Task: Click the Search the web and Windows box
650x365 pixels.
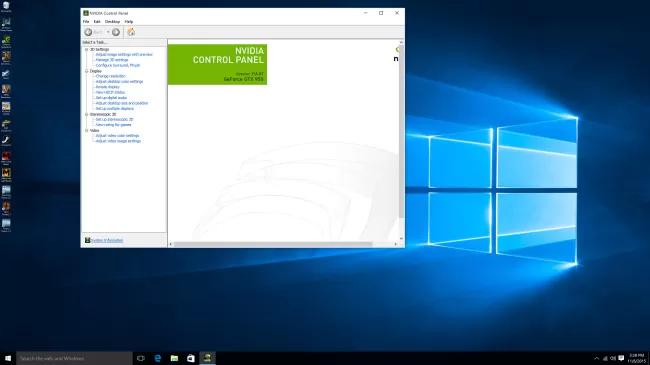Action: tap(75, 358)
